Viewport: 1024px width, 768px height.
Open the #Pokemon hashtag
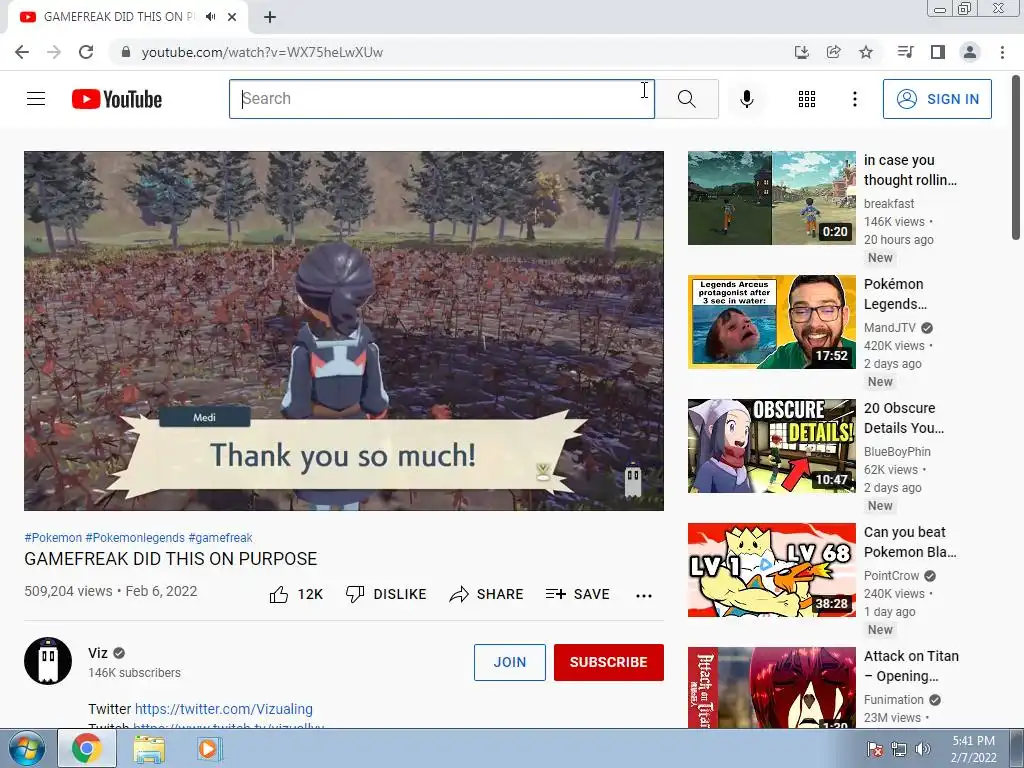(53, 537)
